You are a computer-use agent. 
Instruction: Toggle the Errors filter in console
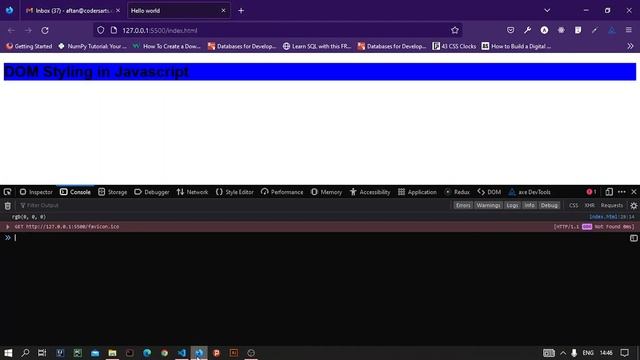(x=463, y=205)
